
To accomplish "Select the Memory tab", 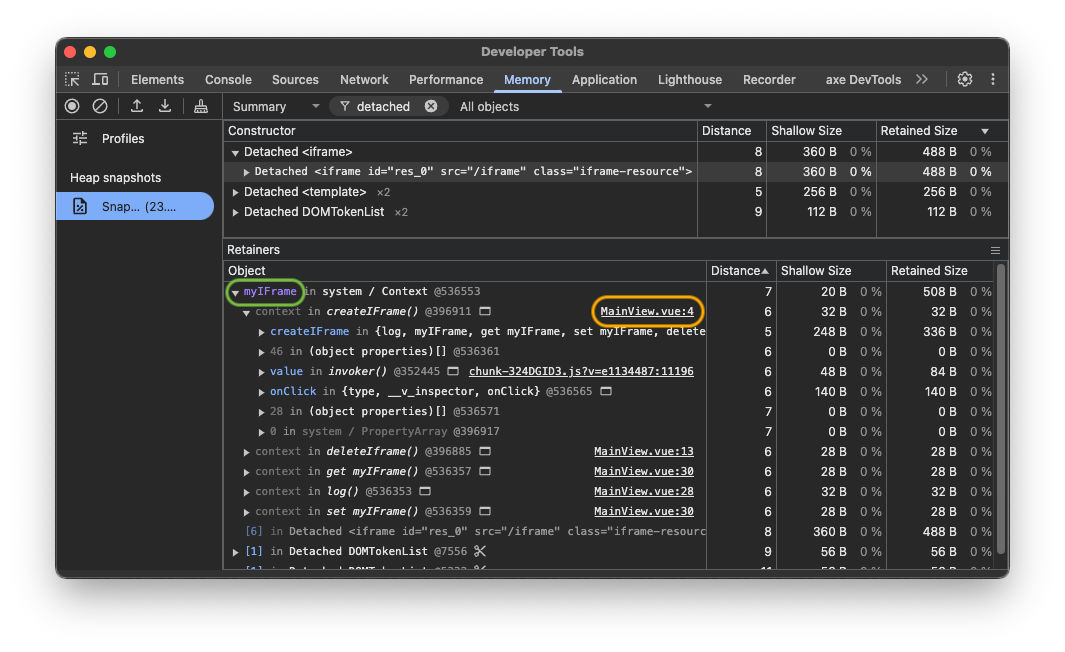I will 527,79.
